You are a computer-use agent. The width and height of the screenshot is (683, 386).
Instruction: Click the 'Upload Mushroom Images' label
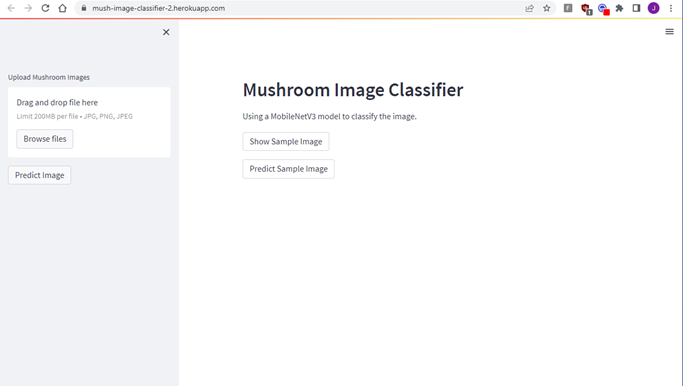tap(49, 77)
